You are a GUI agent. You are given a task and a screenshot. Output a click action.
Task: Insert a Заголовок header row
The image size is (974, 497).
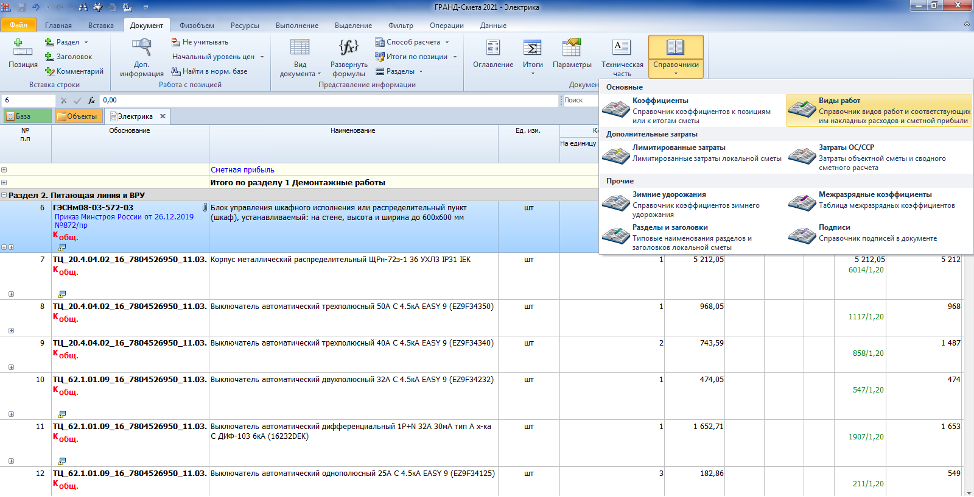pyautogui.click(x=68, y=57)
